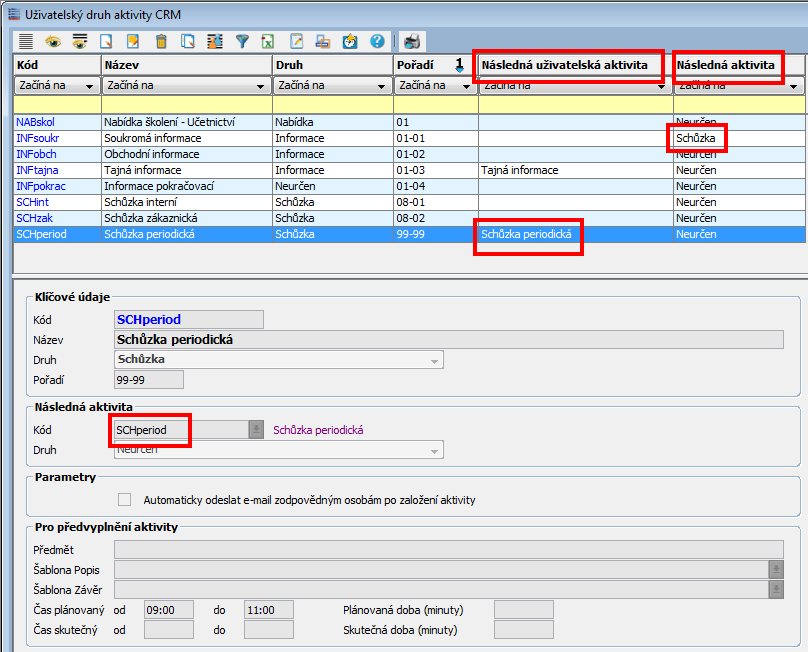Open the SCHperiod code dropdown arrow
The width and height of the screenshot is (808, 652).
256,430
